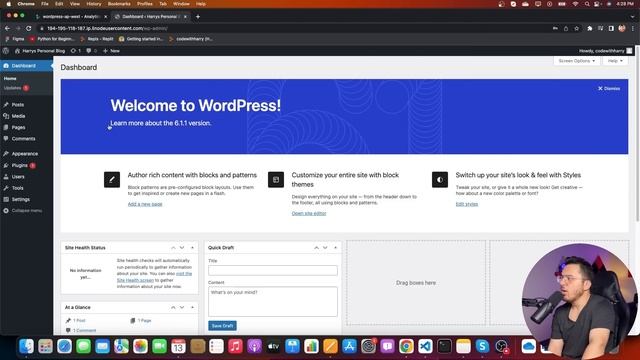
Task: Move Quick Draft box down
Action: point(325,248)
